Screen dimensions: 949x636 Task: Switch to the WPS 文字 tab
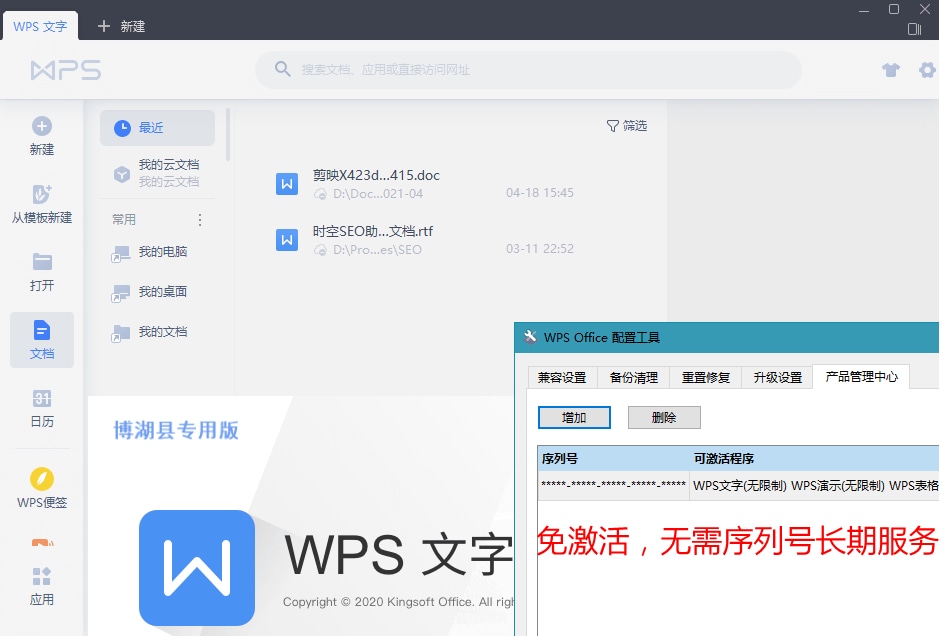pyautogui.click(x=41, y=26)
